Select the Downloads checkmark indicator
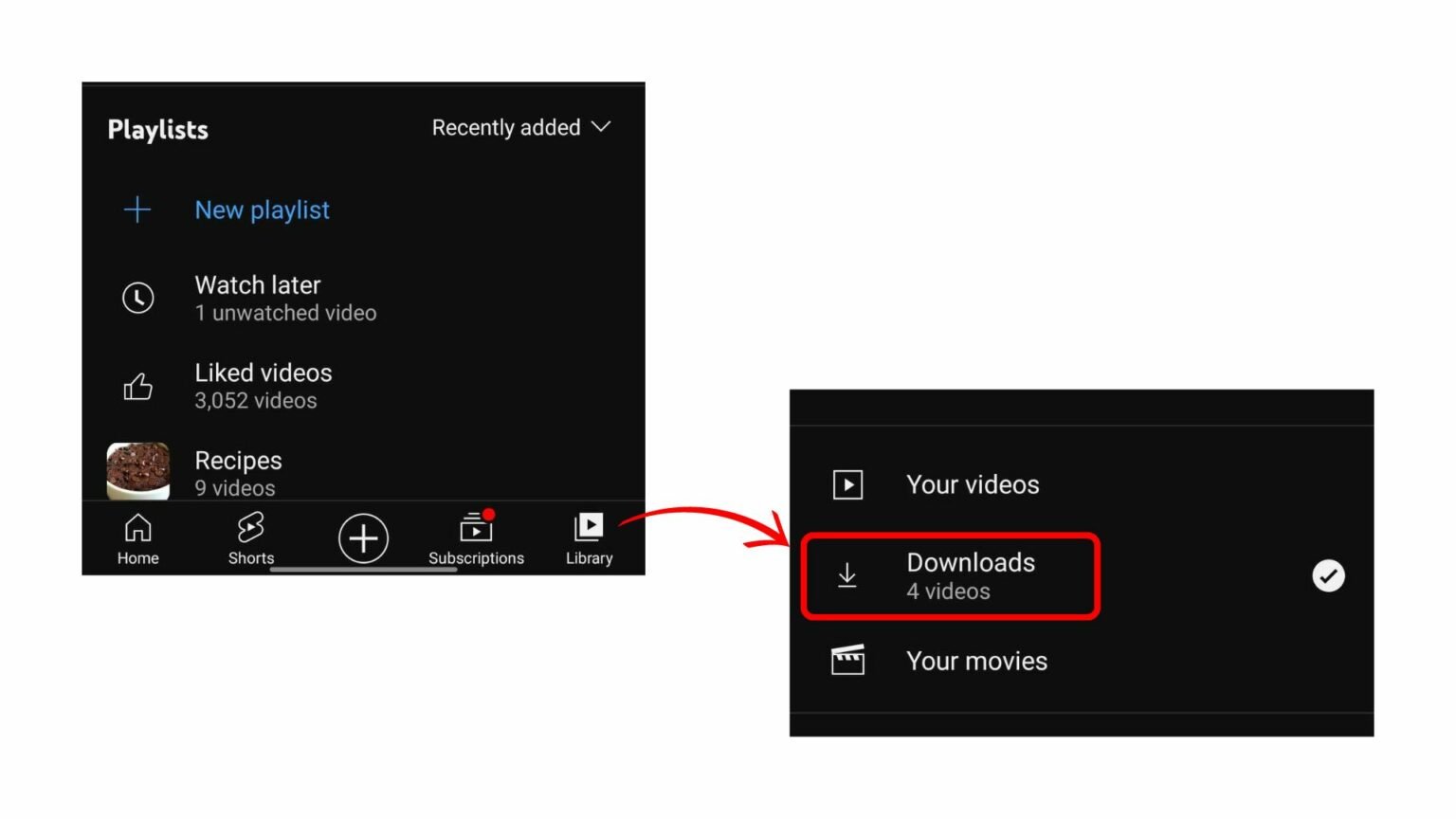 1327,575
